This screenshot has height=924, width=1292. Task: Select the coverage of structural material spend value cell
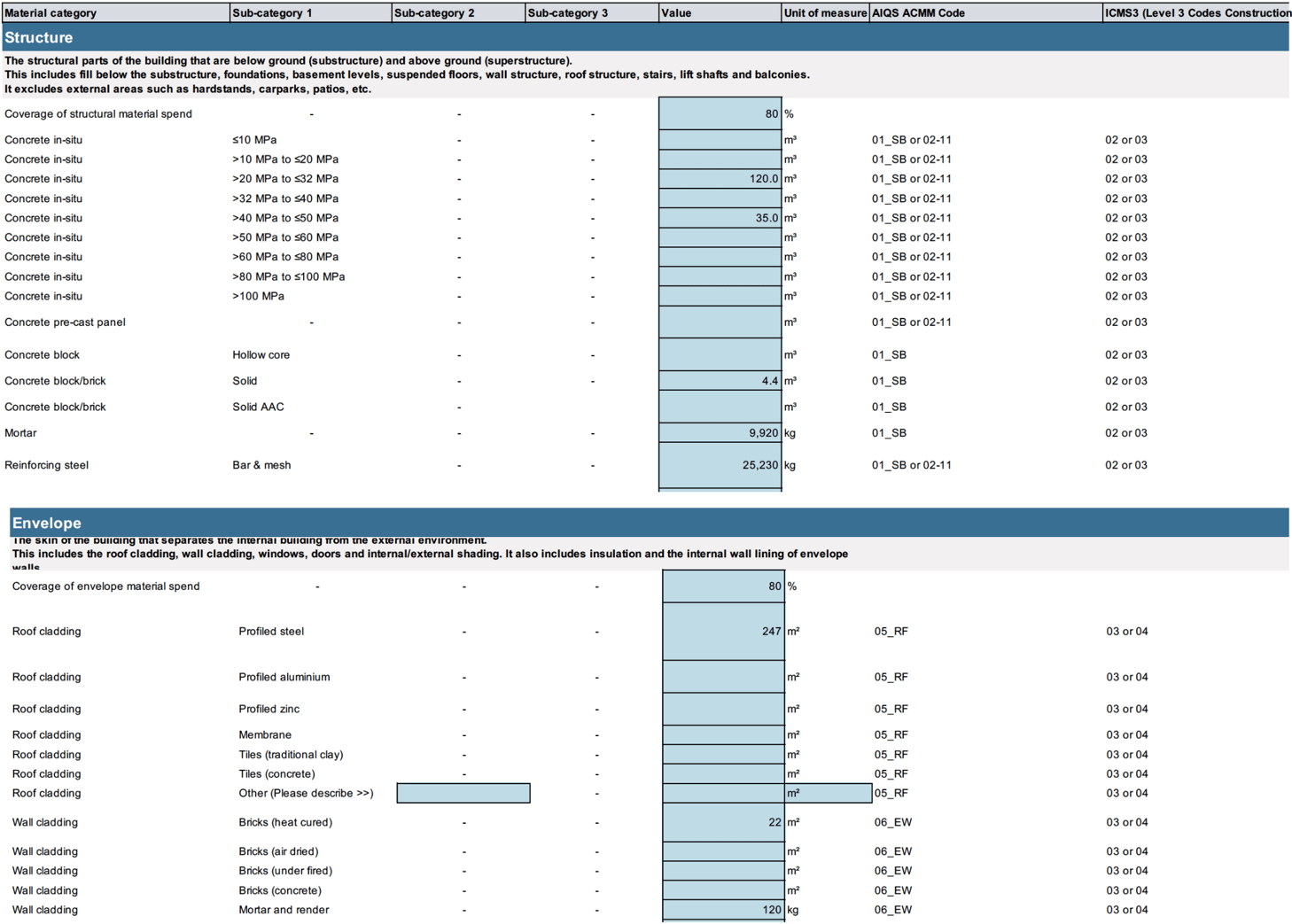[x=720, y=113]
